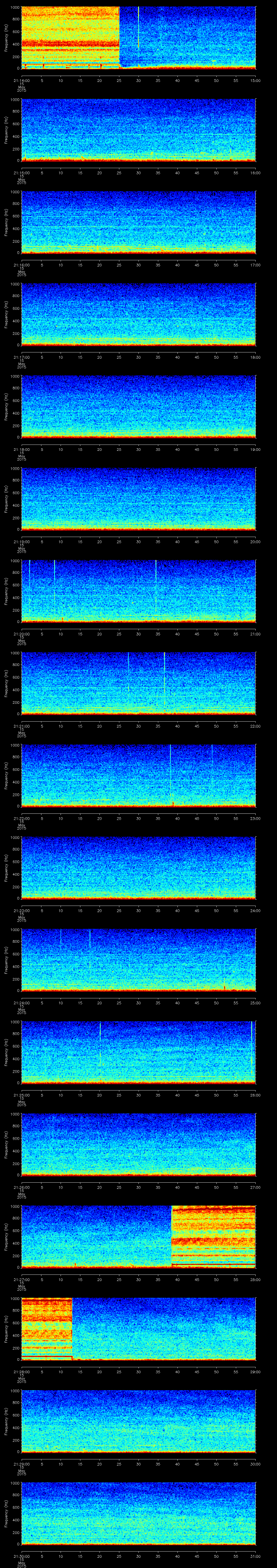This screenshot has width=277, height=1568.
Task: Open the spectrogram panel starting at 21:20:00
Action: point(138,591)
